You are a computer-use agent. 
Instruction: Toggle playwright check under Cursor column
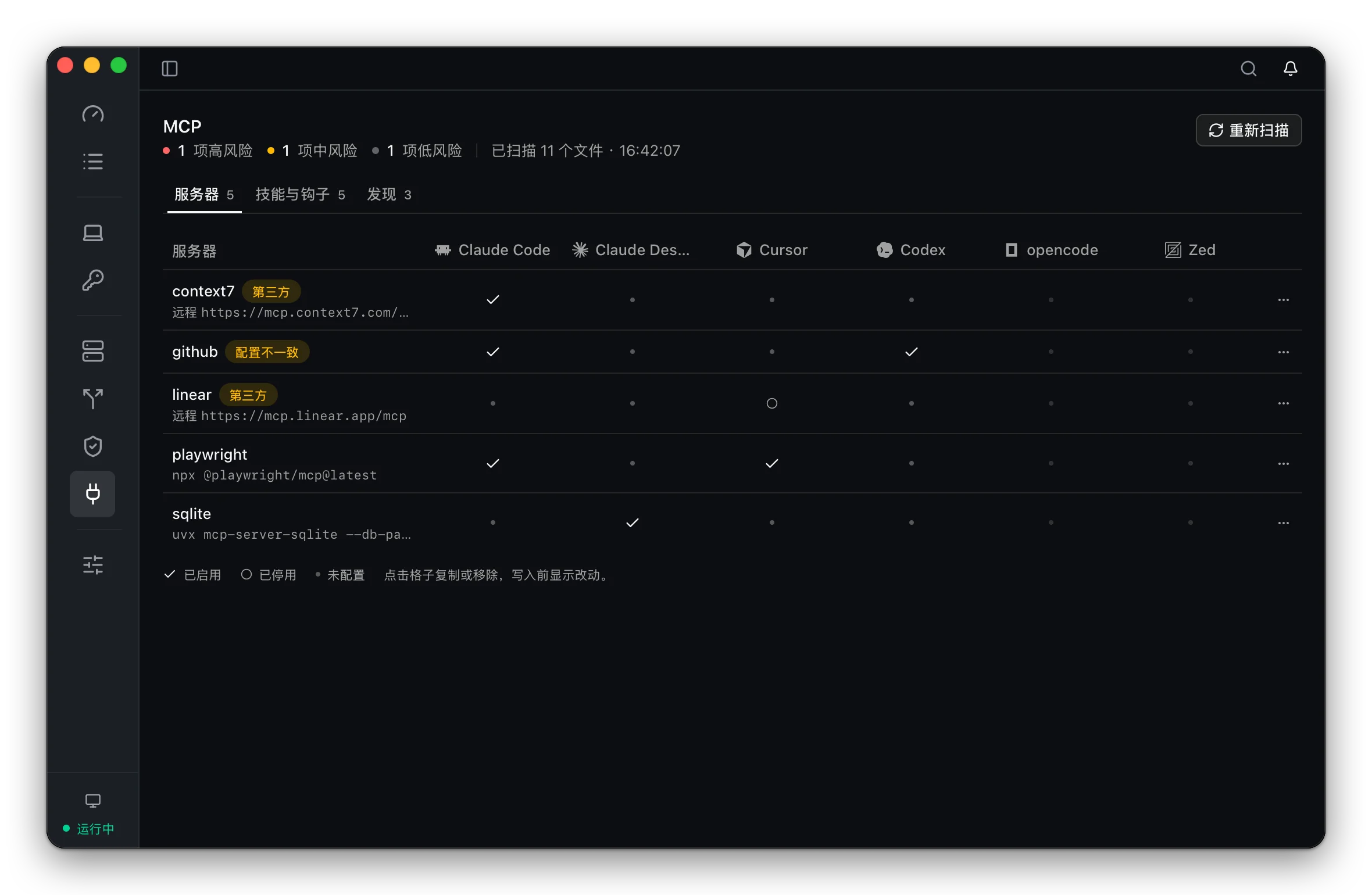click(772, 463)
